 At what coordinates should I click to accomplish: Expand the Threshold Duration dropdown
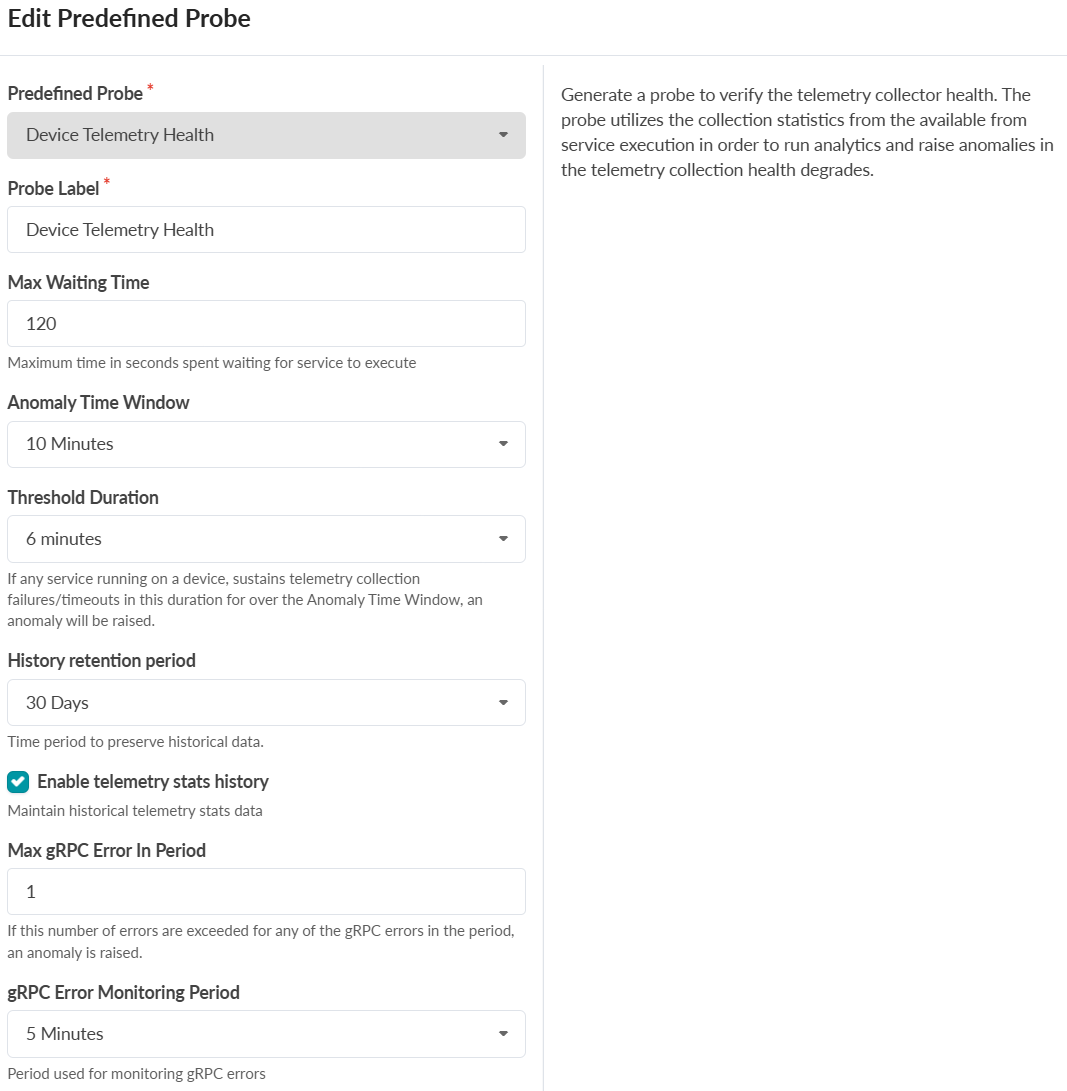coord(266,539)
